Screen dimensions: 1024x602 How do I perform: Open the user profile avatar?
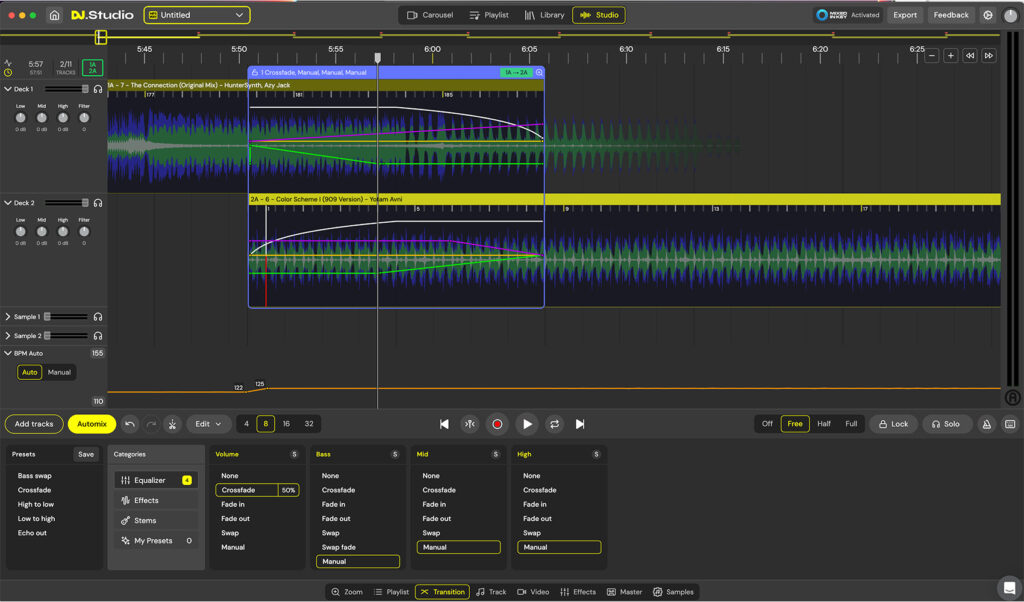click(x=1010, y=15)
